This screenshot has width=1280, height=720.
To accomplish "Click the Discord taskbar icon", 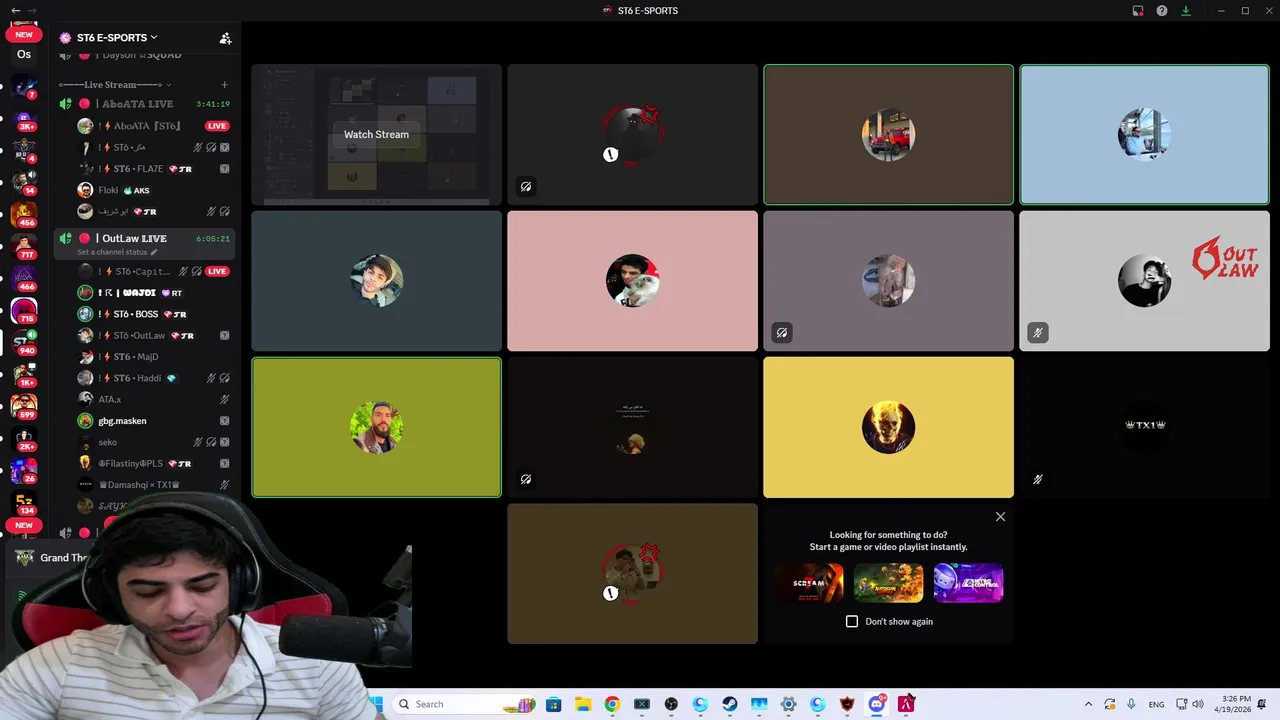I will click(877, 704).
